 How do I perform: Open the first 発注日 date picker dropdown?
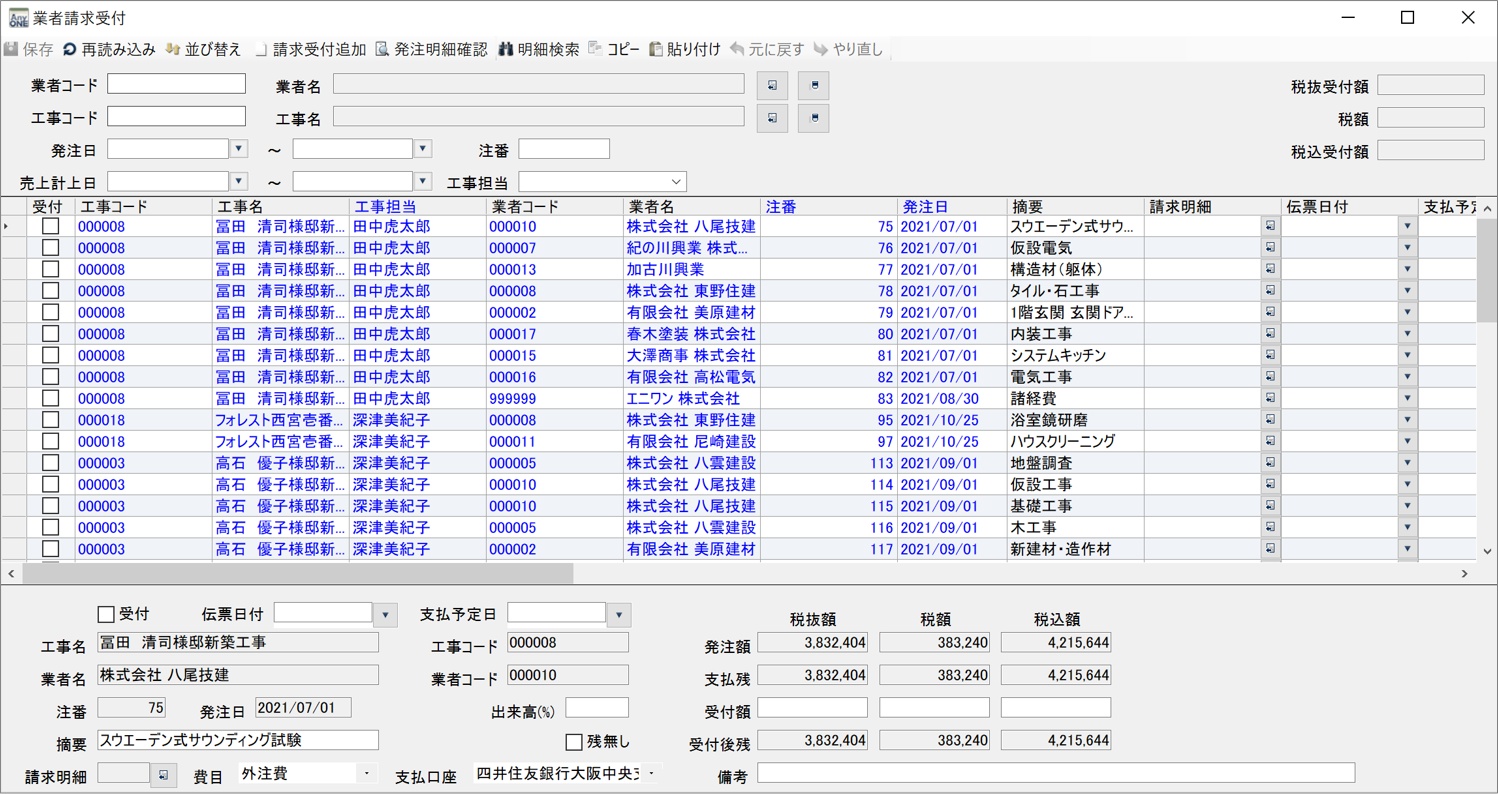[238, 148]
